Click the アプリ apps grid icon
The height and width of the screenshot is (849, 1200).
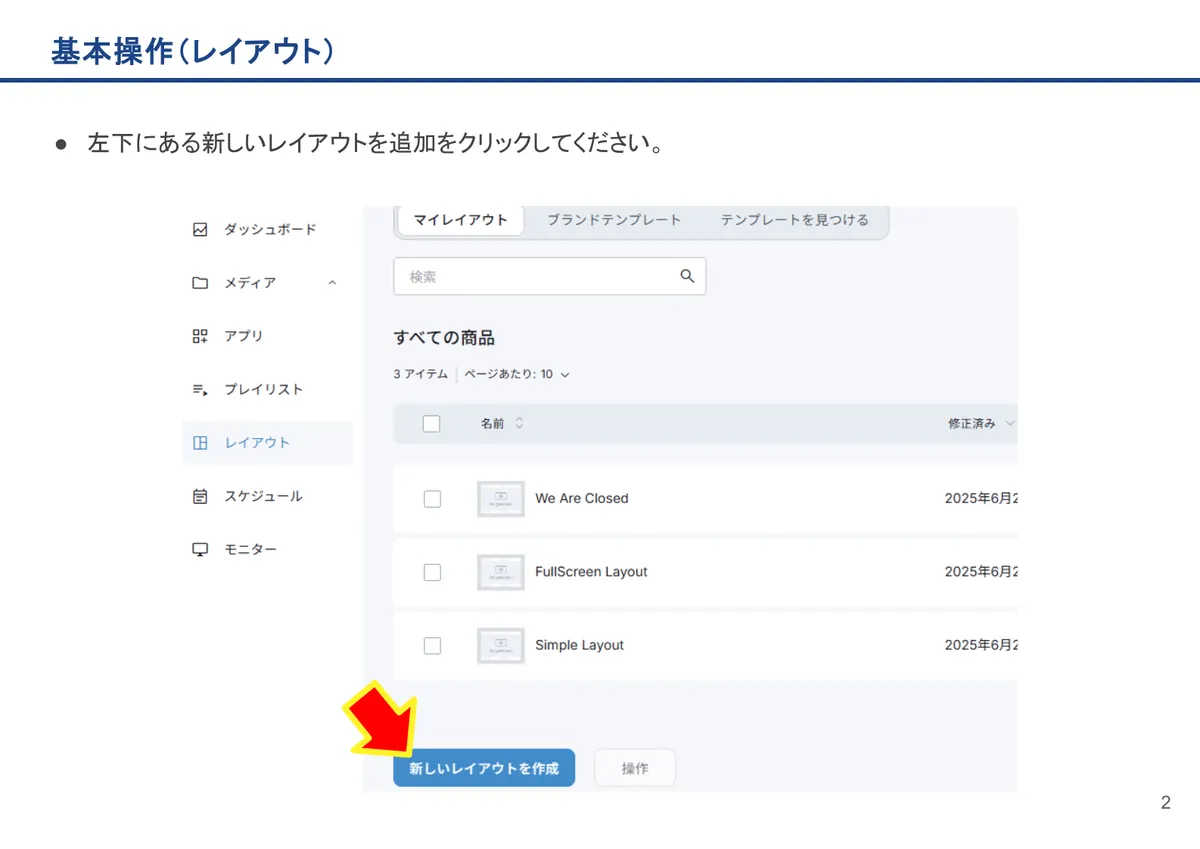point(200,336)
